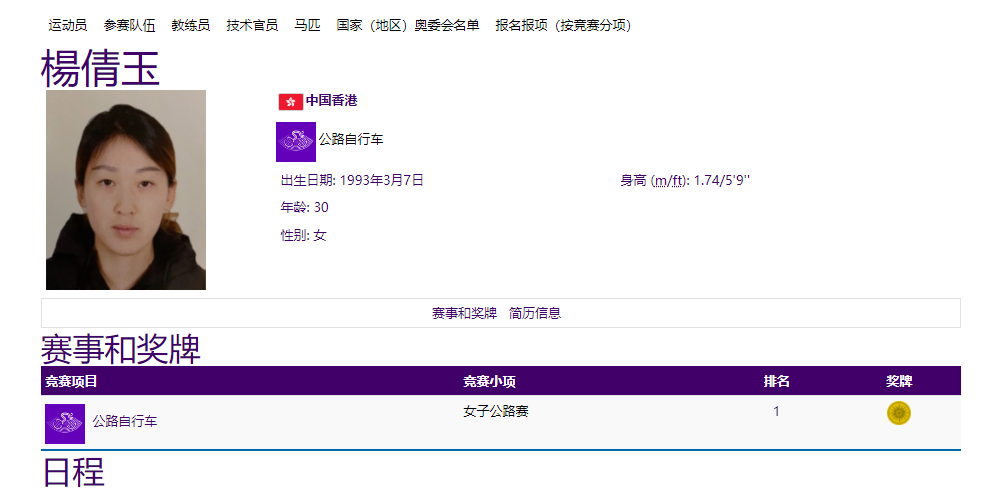Select 教练员 in the top navigation

(190, 25)
